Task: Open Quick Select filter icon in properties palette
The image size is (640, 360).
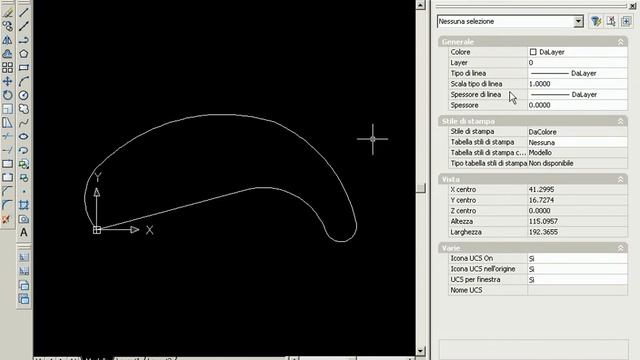Action: [x=596, y=21]
